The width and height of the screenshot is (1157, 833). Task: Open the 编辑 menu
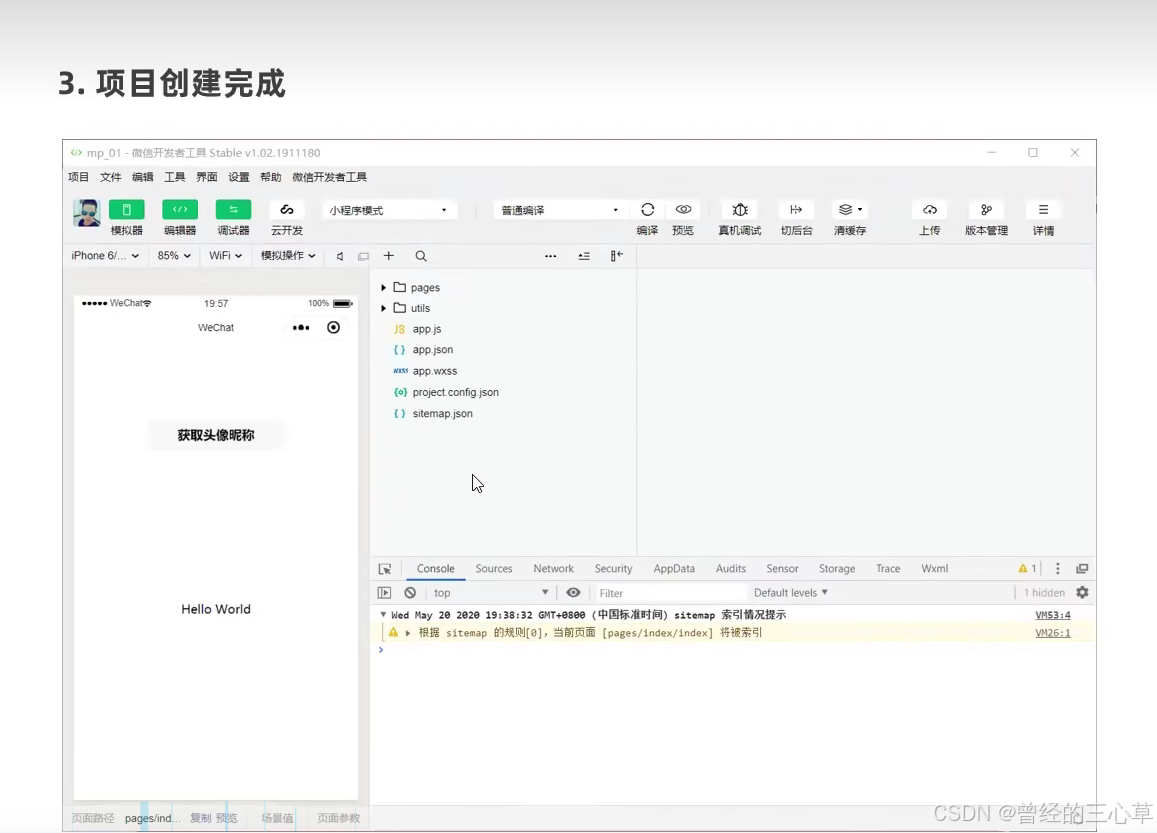tap(142, 177)
